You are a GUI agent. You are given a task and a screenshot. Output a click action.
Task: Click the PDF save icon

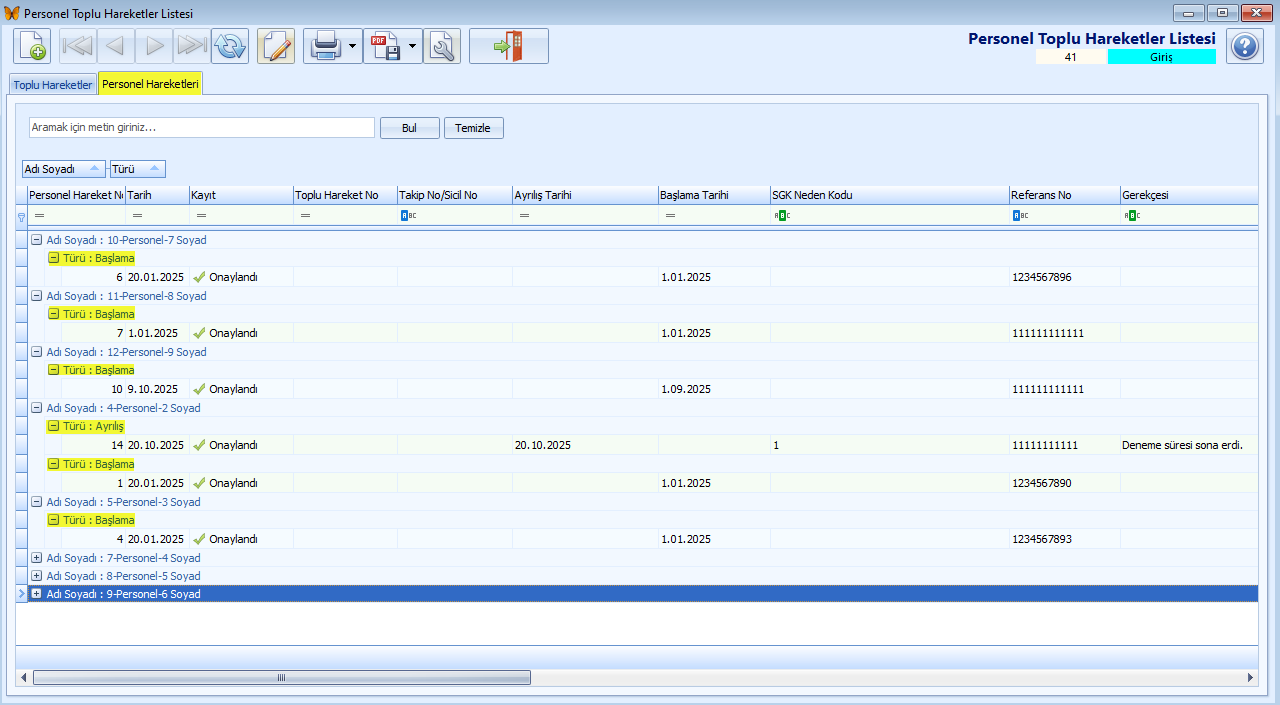[x=385, y=46]
